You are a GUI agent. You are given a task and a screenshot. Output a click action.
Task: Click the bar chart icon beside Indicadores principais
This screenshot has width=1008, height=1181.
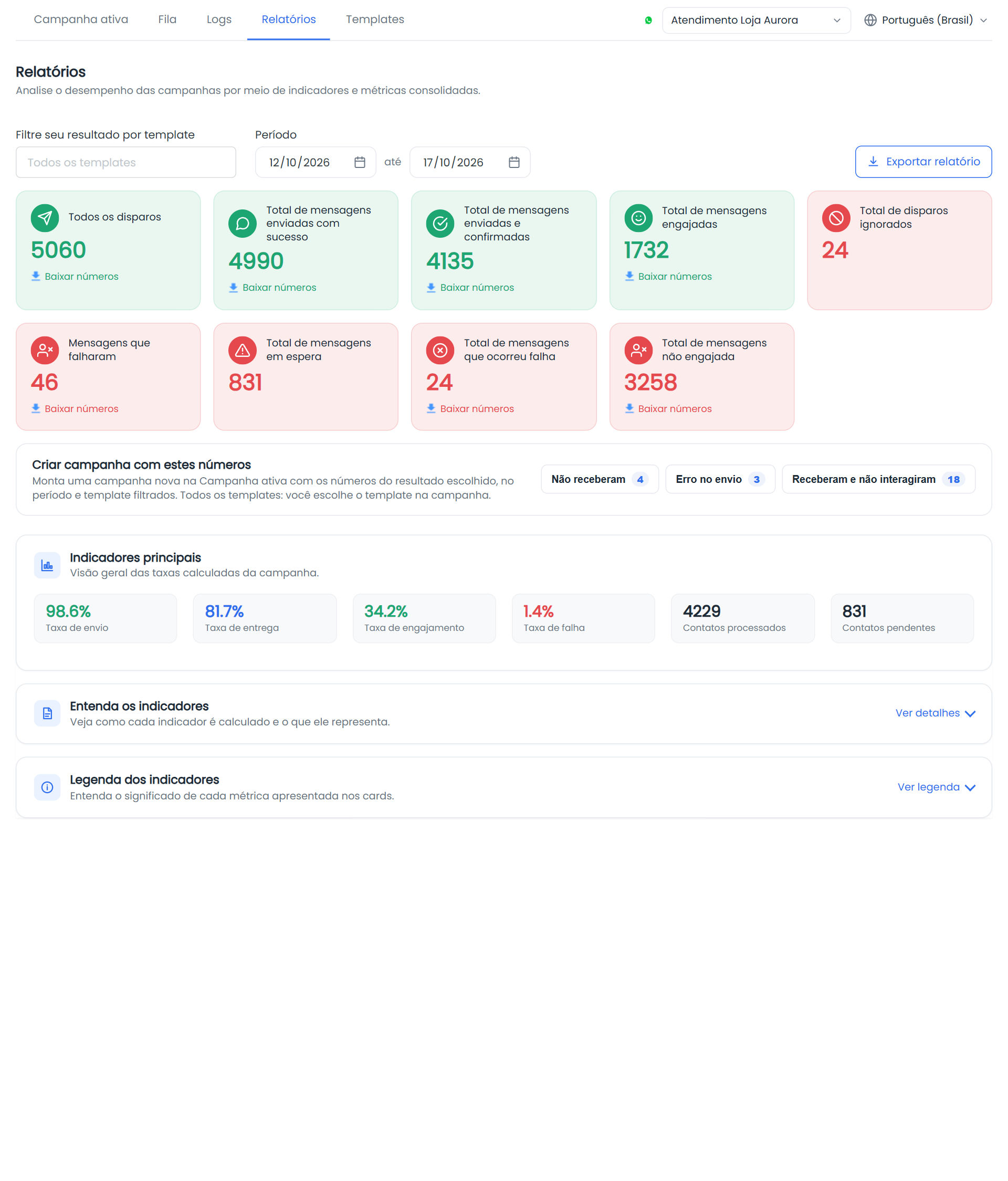click(x=47, y=565)
